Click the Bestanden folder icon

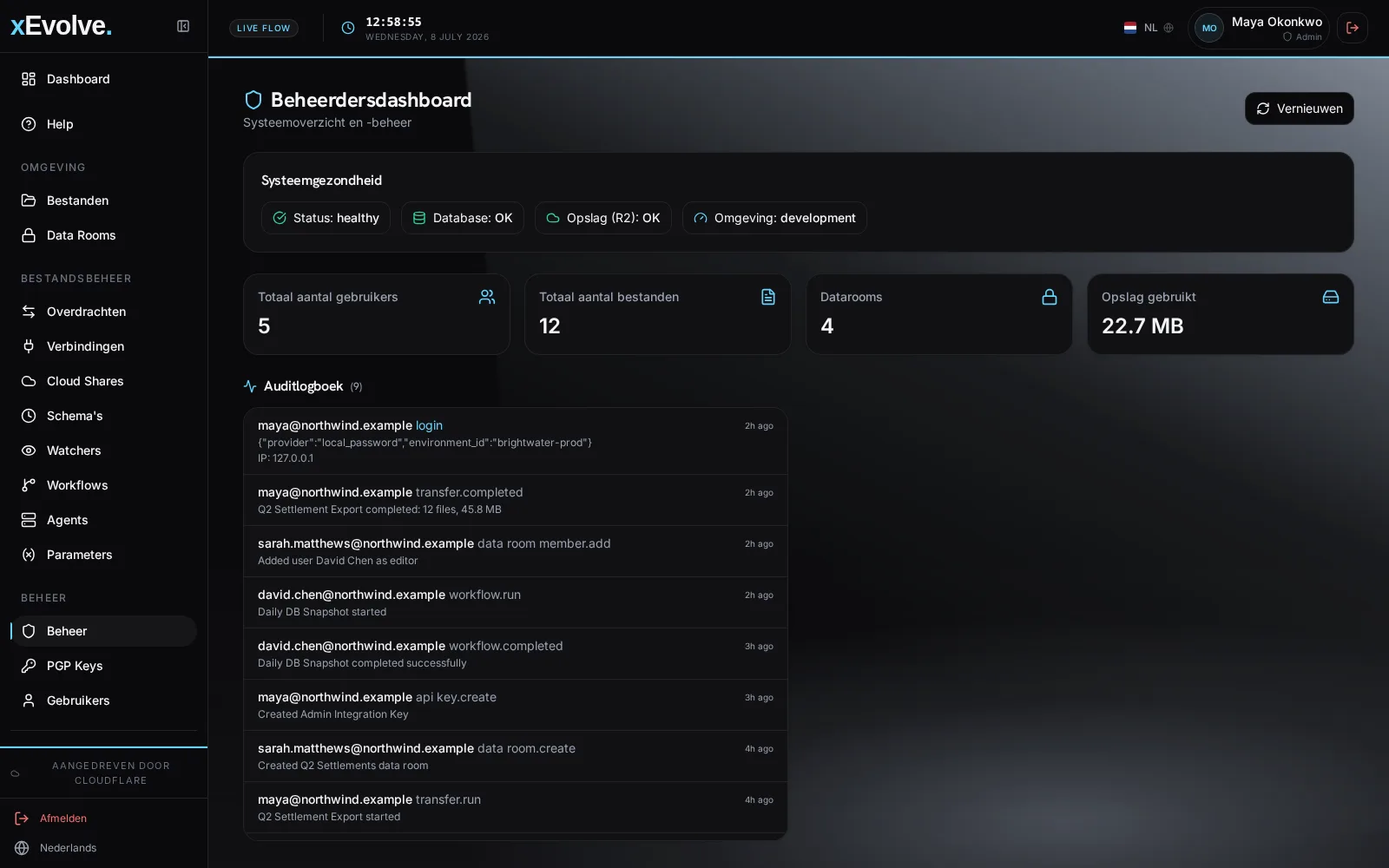[x=29, y=201]
